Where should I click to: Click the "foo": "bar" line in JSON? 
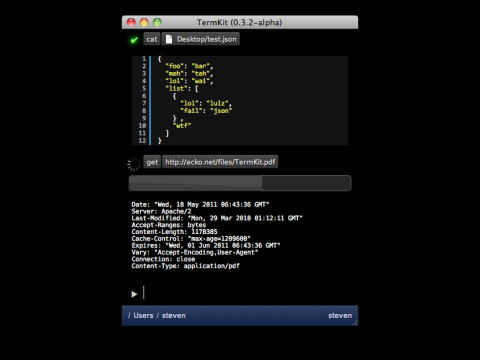[189, 66]
